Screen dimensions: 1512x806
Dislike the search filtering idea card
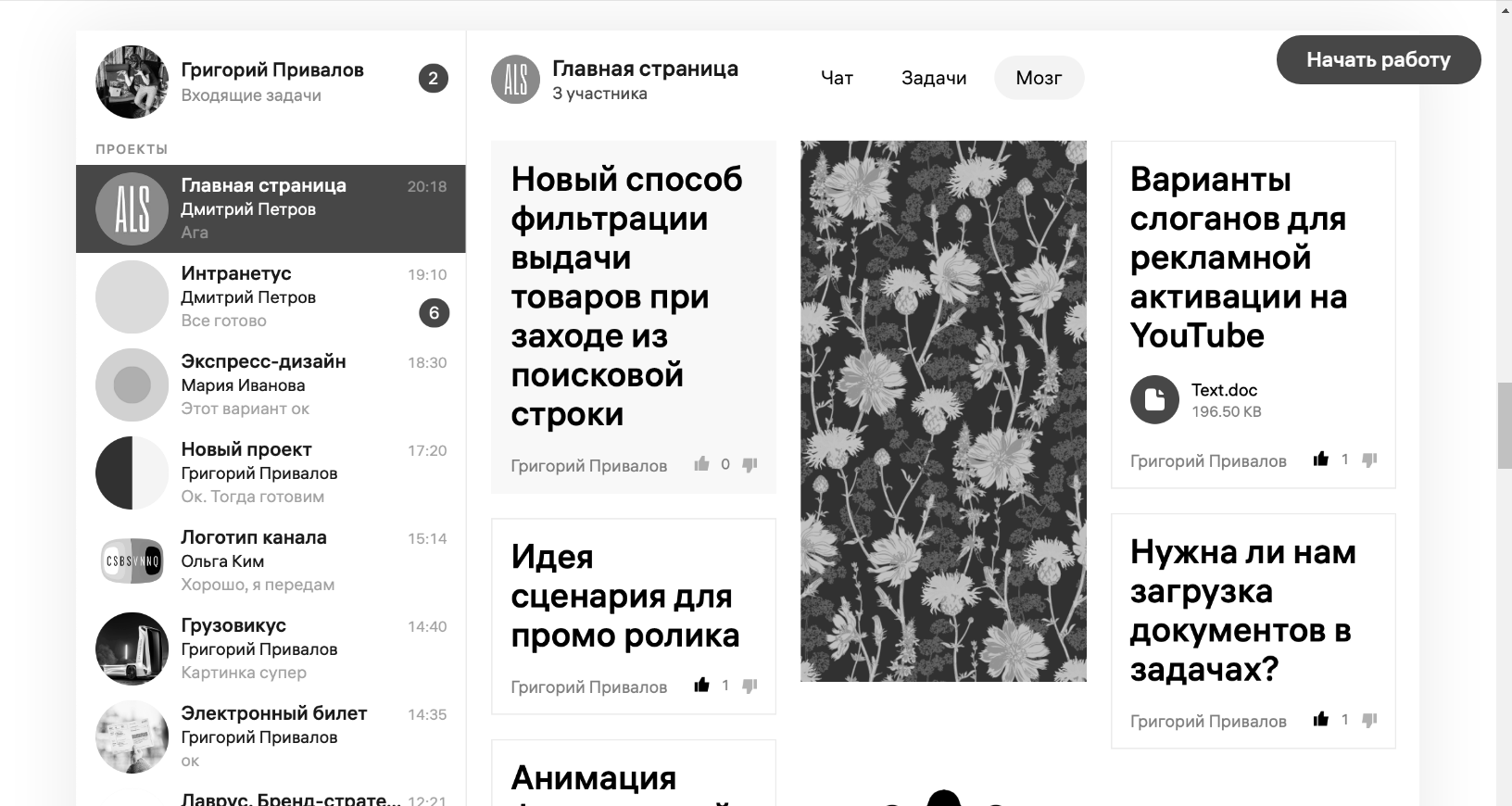pos(750,464)
